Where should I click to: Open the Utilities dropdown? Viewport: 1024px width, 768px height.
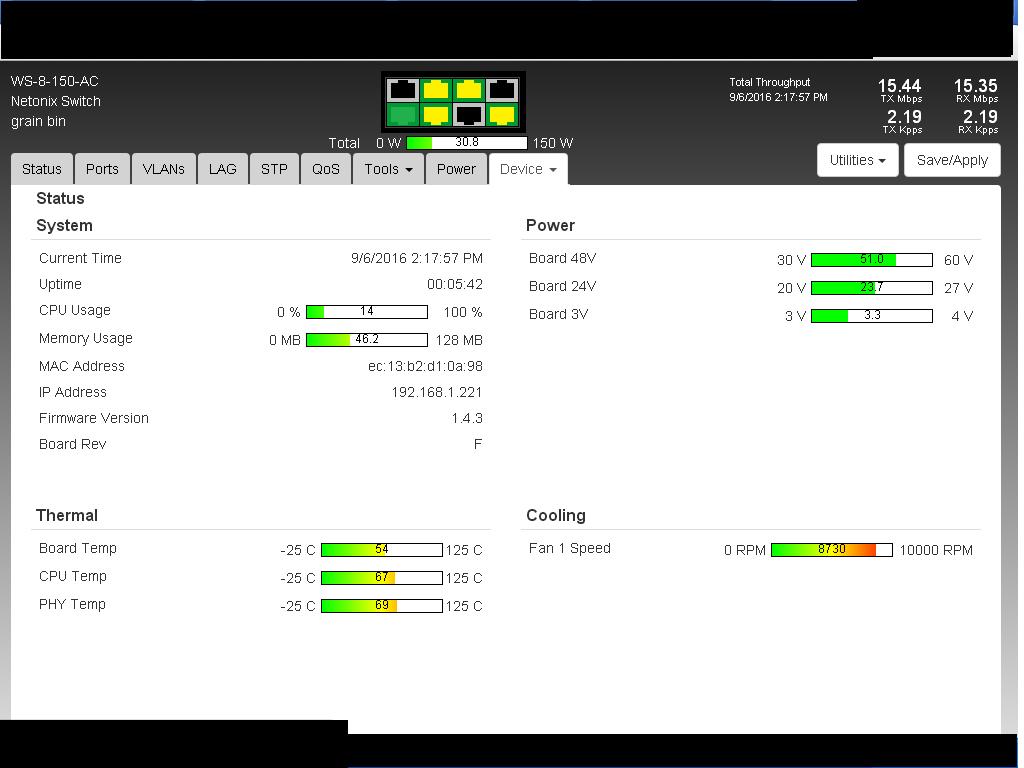click(x=857, y=160)
